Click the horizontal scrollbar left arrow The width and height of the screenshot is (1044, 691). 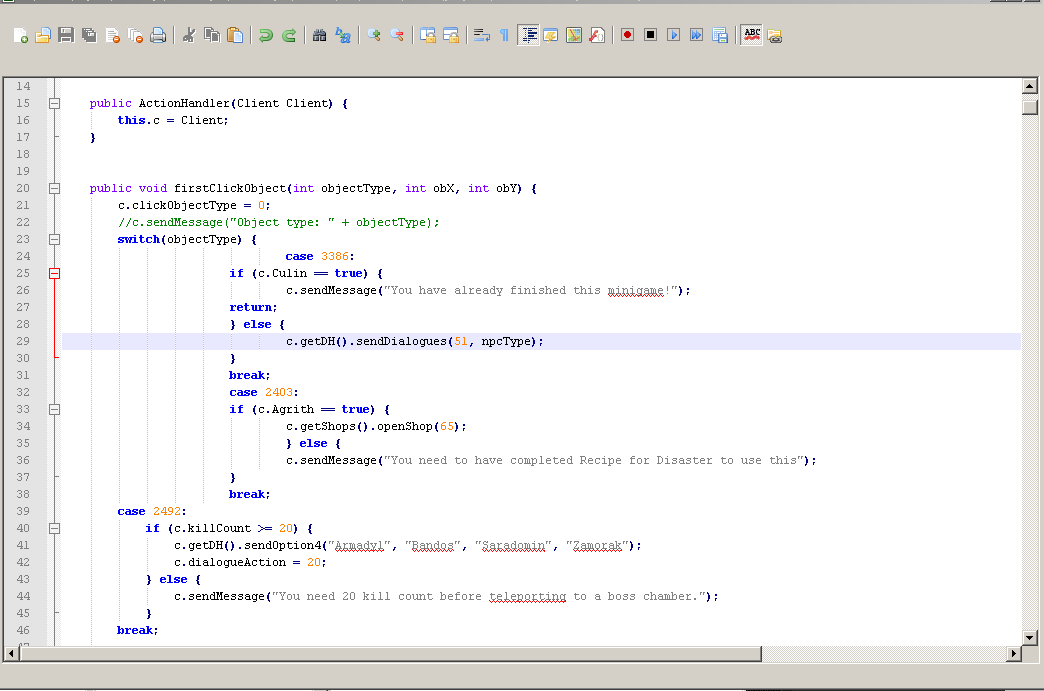pyautogui.click(x=11, y=654)
